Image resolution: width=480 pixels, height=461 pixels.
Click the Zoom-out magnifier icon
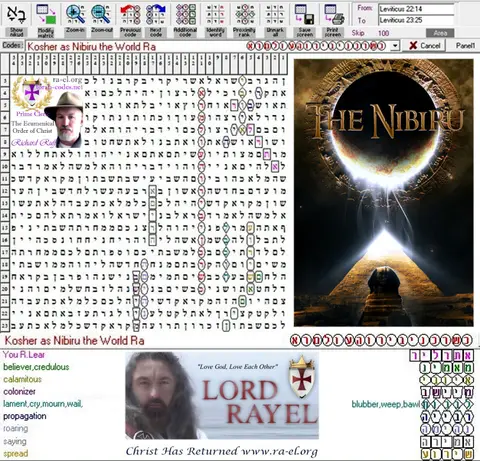101,14
